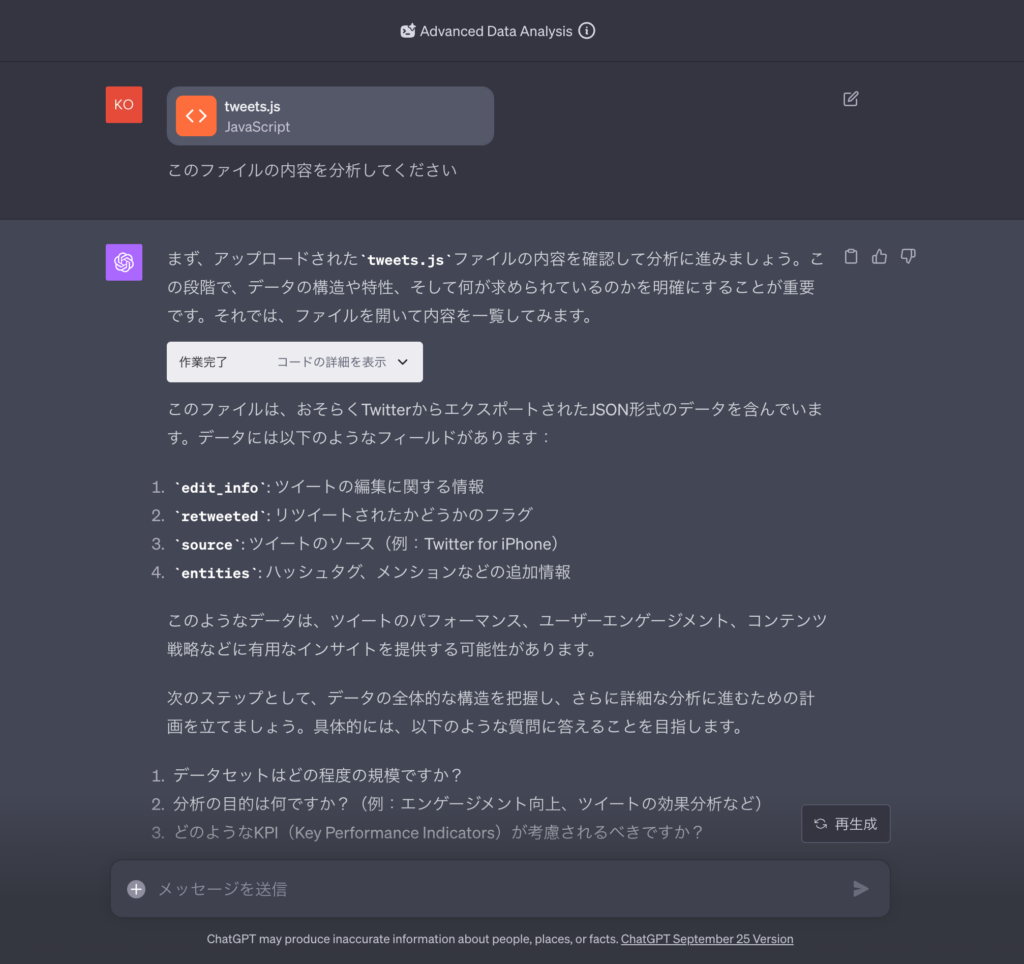
Task: Click the Advanced Data Analysis sparkle icon
Action: coord(407,31)
